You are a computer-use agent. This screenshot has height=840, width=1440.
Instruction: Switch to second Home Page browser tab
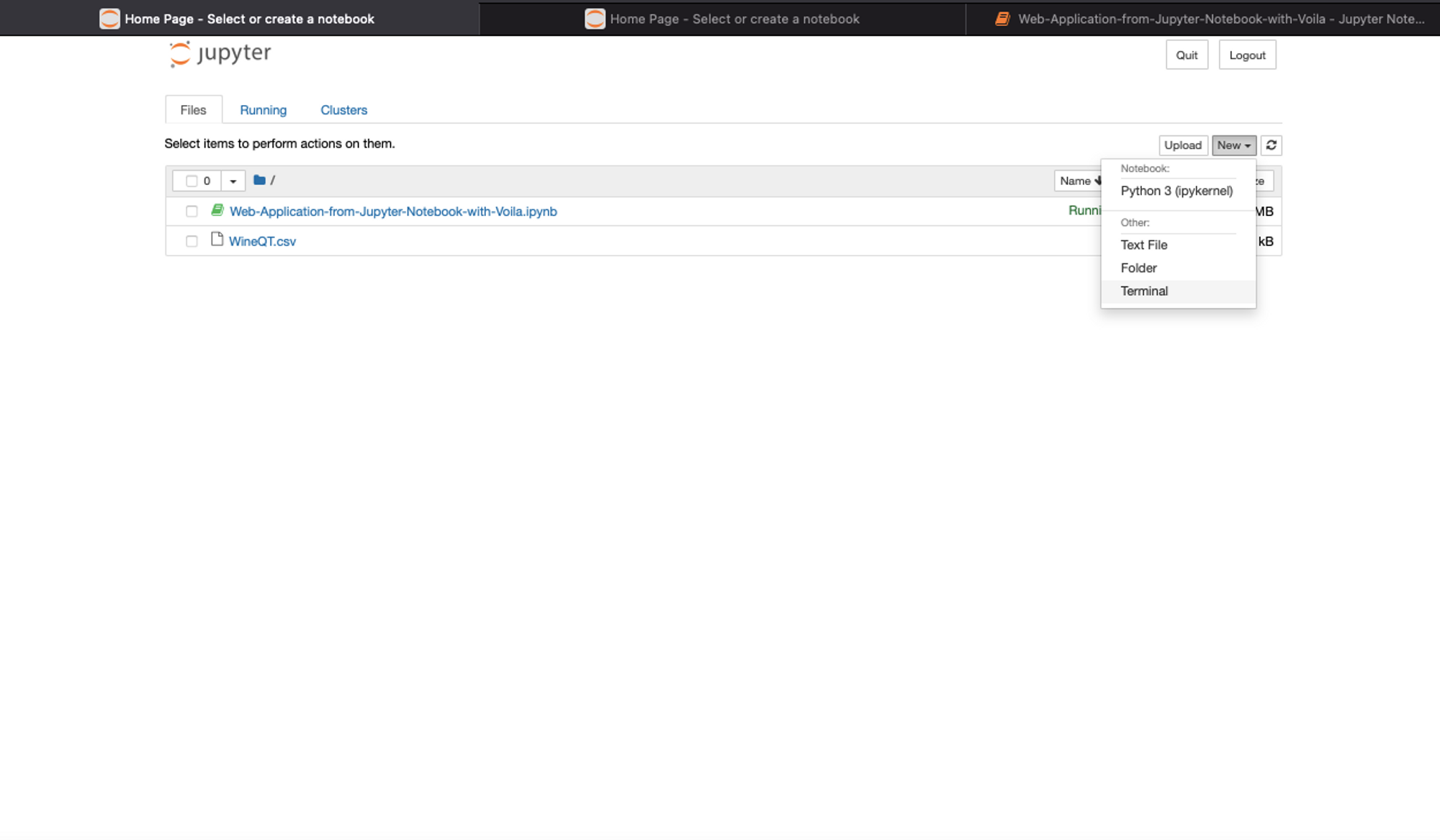pyautogui.click(x=722, y=19)
